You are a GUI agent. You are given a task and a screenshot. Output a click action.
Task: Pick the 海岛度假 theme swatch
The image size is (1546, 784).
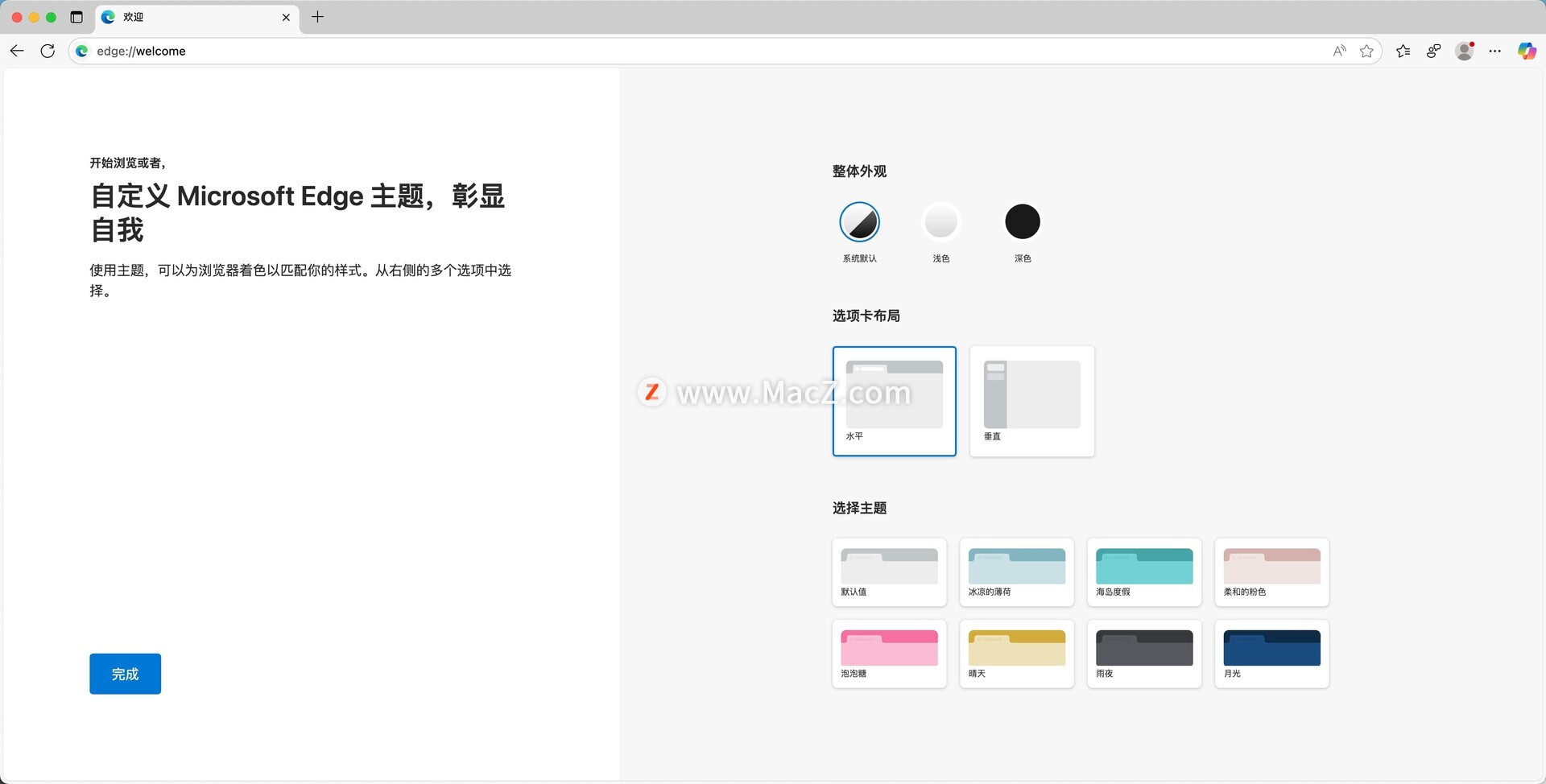(x=1143, y=571)
